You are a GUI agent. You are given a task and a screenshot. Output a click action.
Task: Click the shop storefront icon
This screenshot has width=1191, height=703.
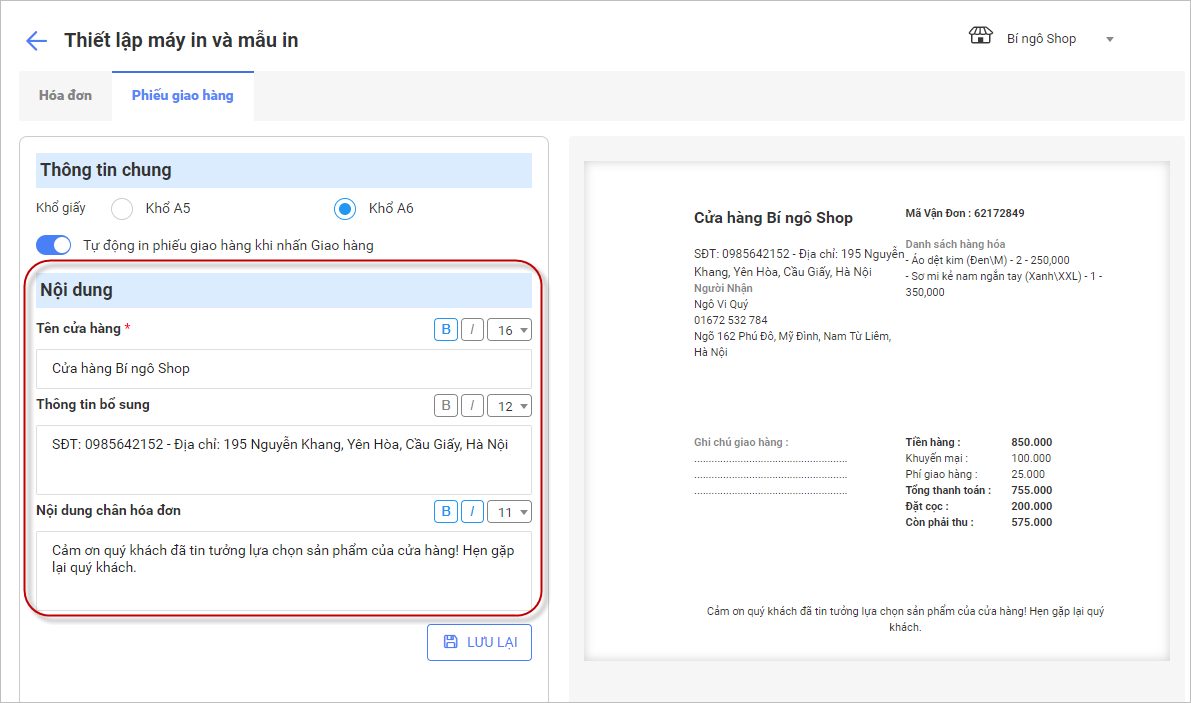(x=980, y=36)
